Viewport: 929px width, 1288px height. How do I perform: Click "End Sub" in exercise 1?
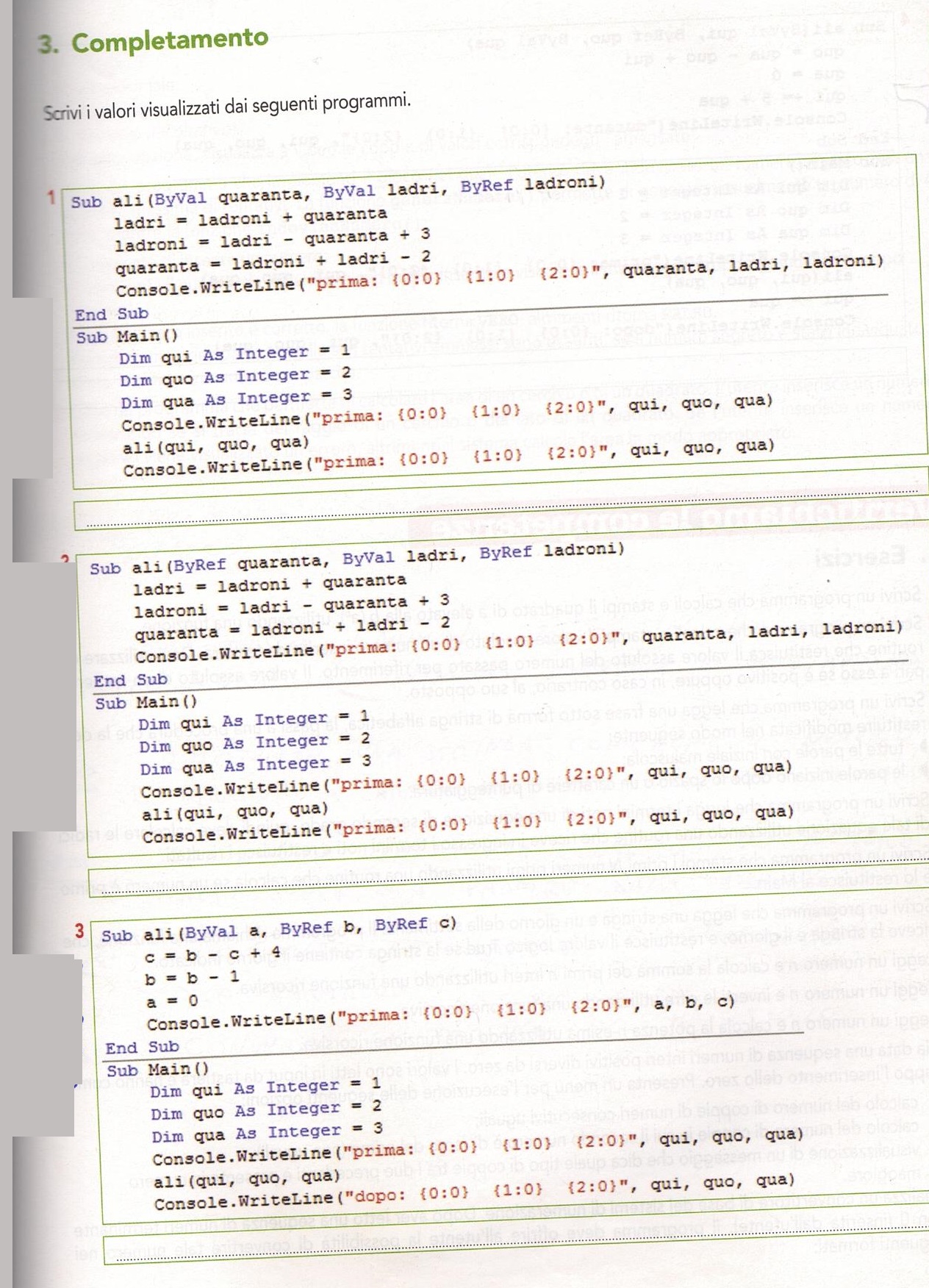(x=112, y=314)
